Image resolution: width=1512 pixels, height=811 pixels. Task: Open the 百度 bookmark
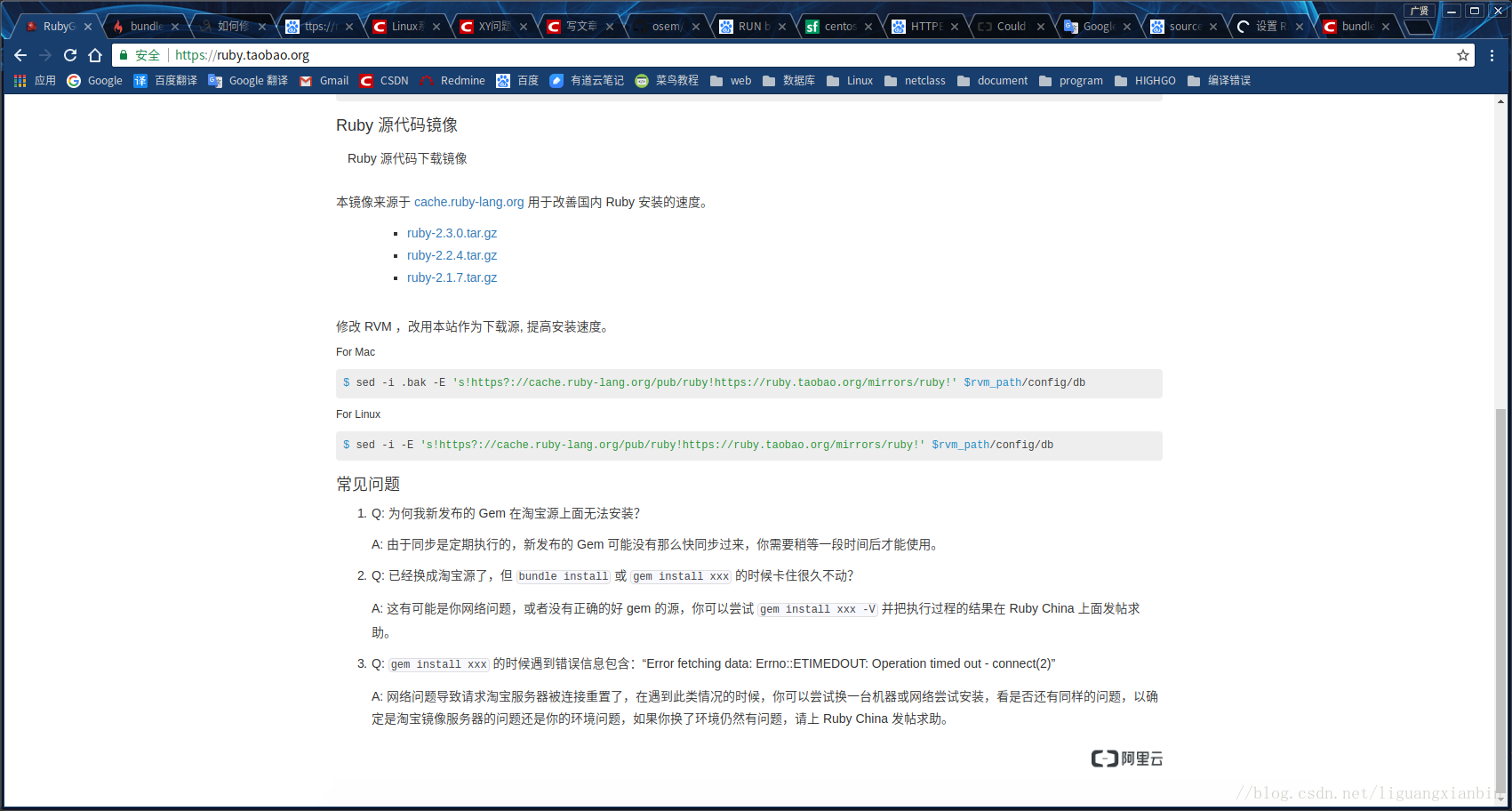pos(517,81)
